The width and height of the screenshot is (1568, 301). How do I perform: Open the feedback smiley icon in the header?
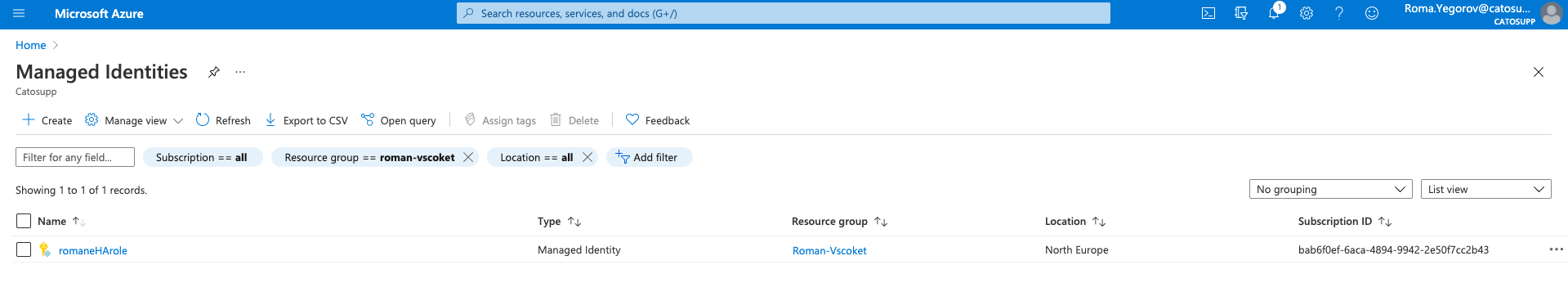[1372, 13]
